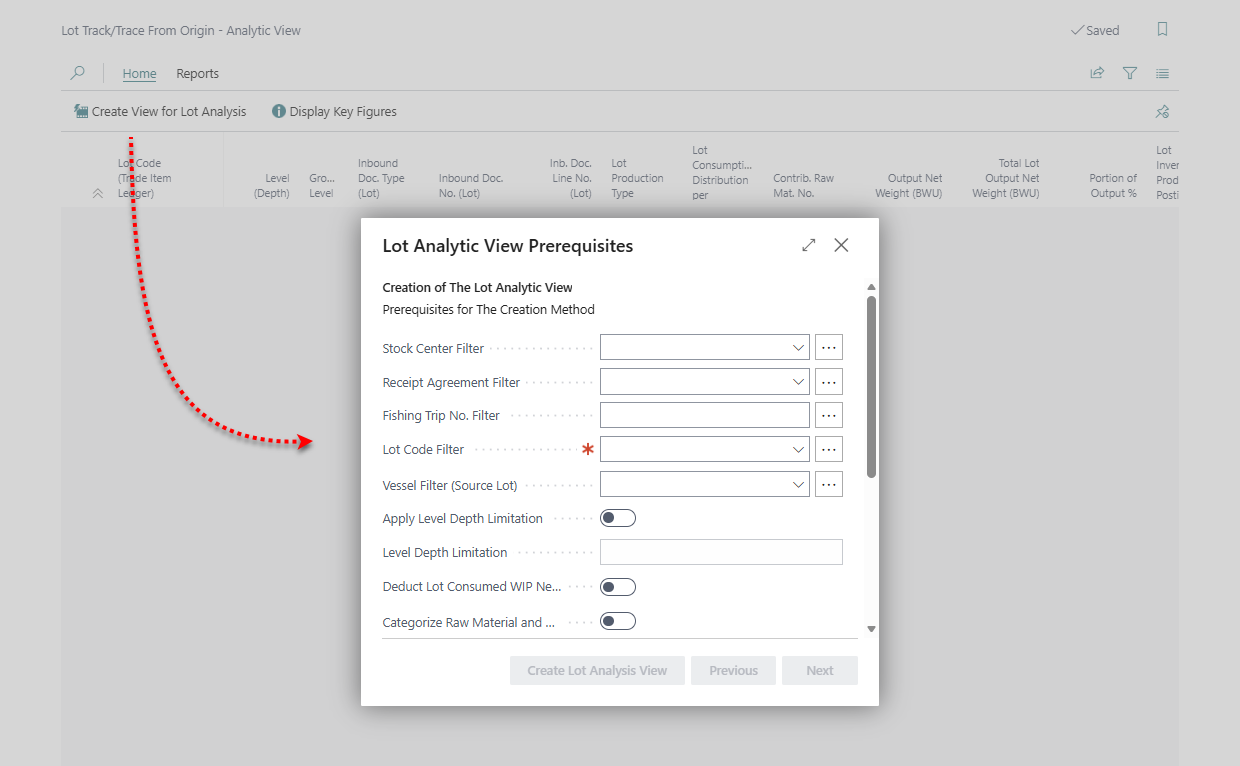The height and width of the screenshot is (766, 1240).
Task: Open Stock Center Filter lookup ellipsis
Action: coord(829,347)
